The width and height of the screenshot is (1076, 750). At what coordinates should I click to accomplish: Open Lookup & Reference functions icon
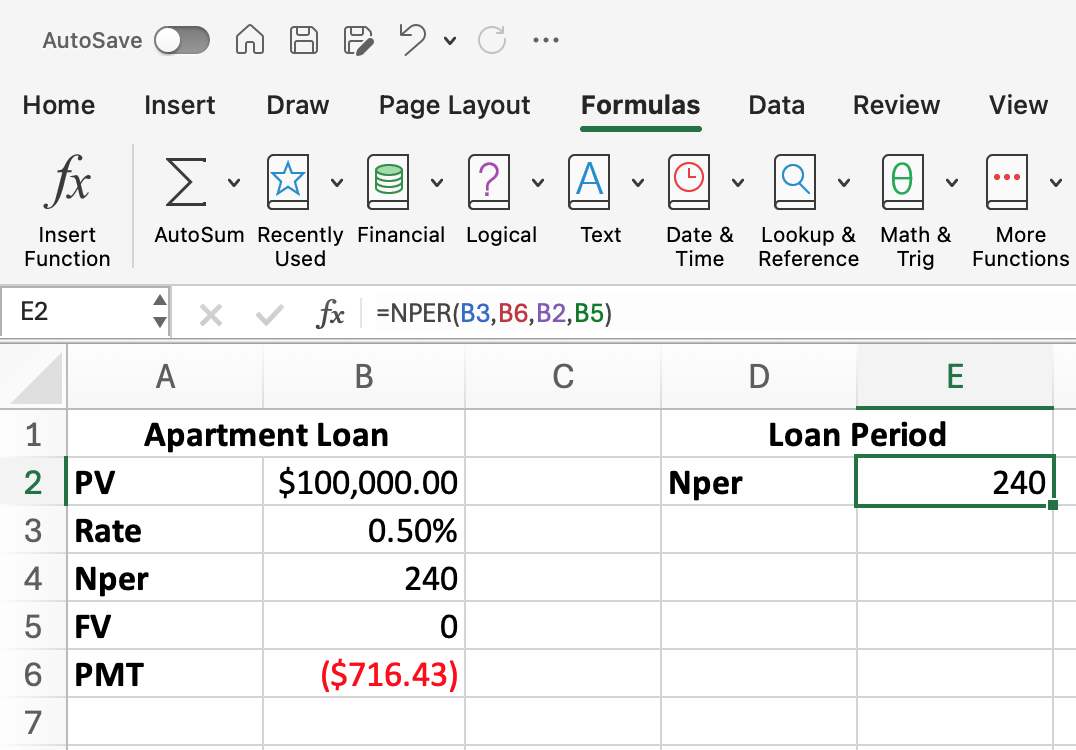(795, 182)
